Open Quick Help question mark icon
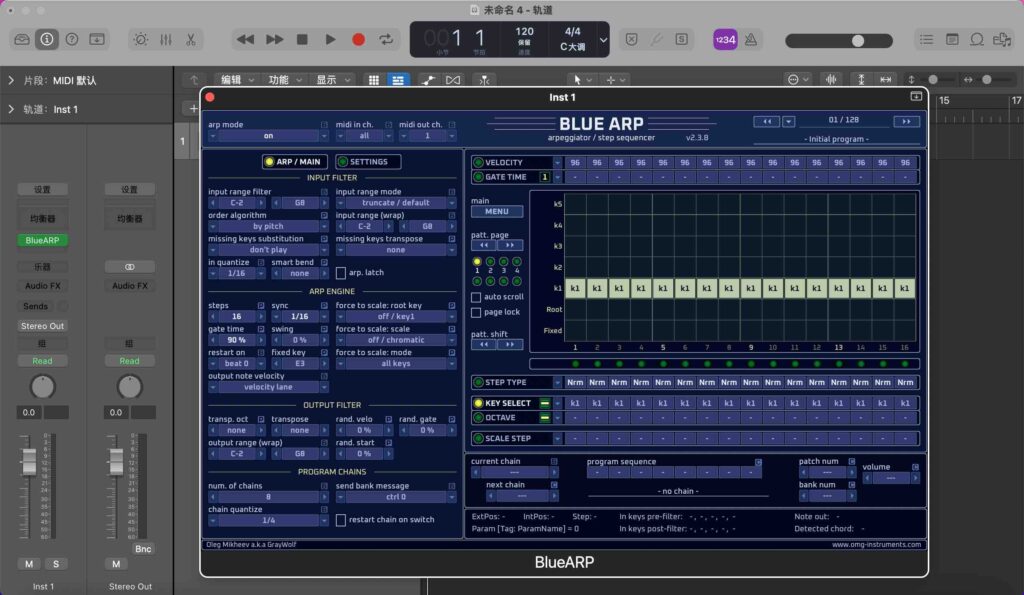Screen dimensions: 1024x595 [x=72, y=39]
